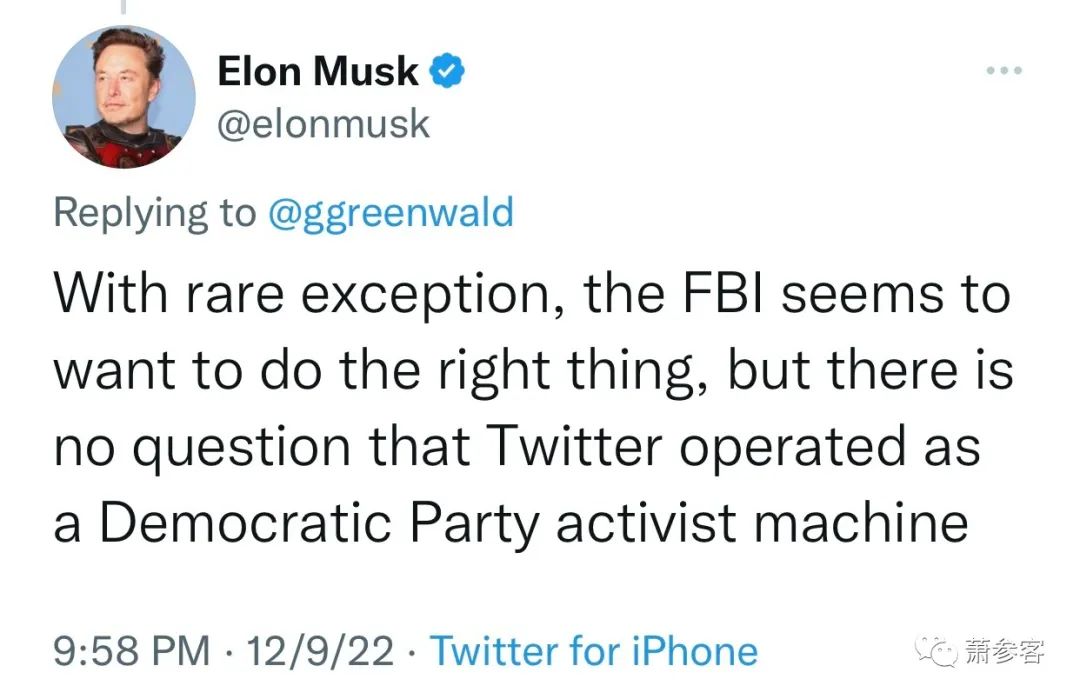Click the Twitter for iPhone source link
Screen dimensions: 1080x699
click(x=594, y=651)
